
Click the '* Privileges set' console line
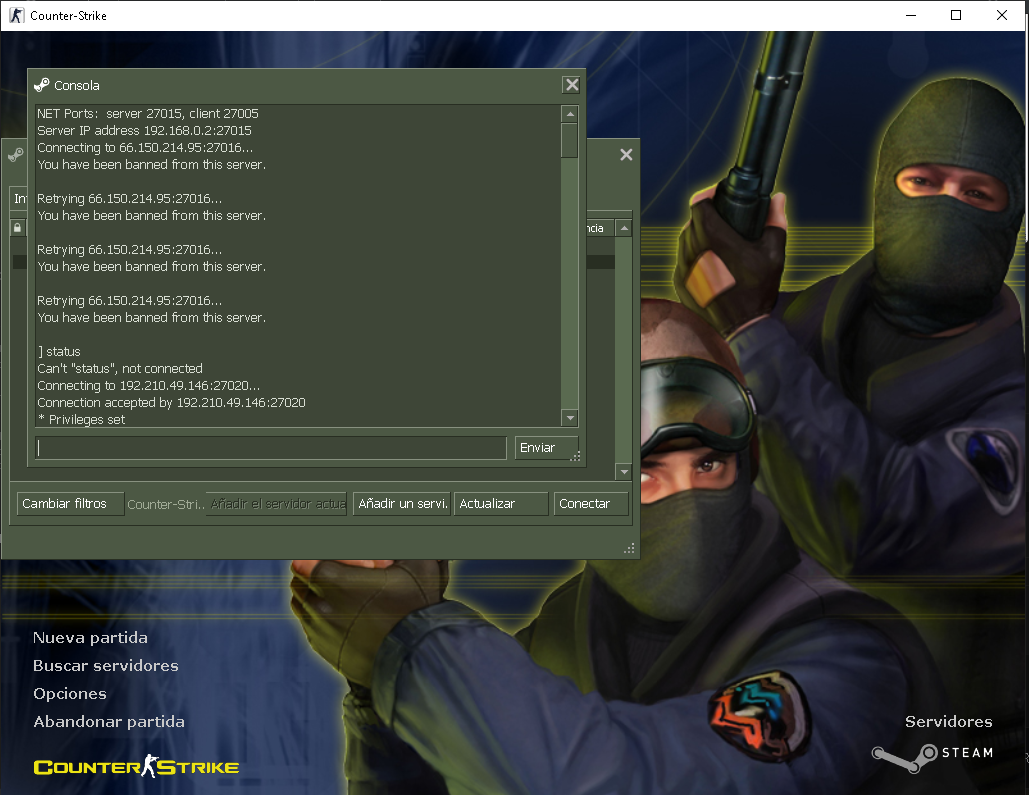[x=81, y=419]
